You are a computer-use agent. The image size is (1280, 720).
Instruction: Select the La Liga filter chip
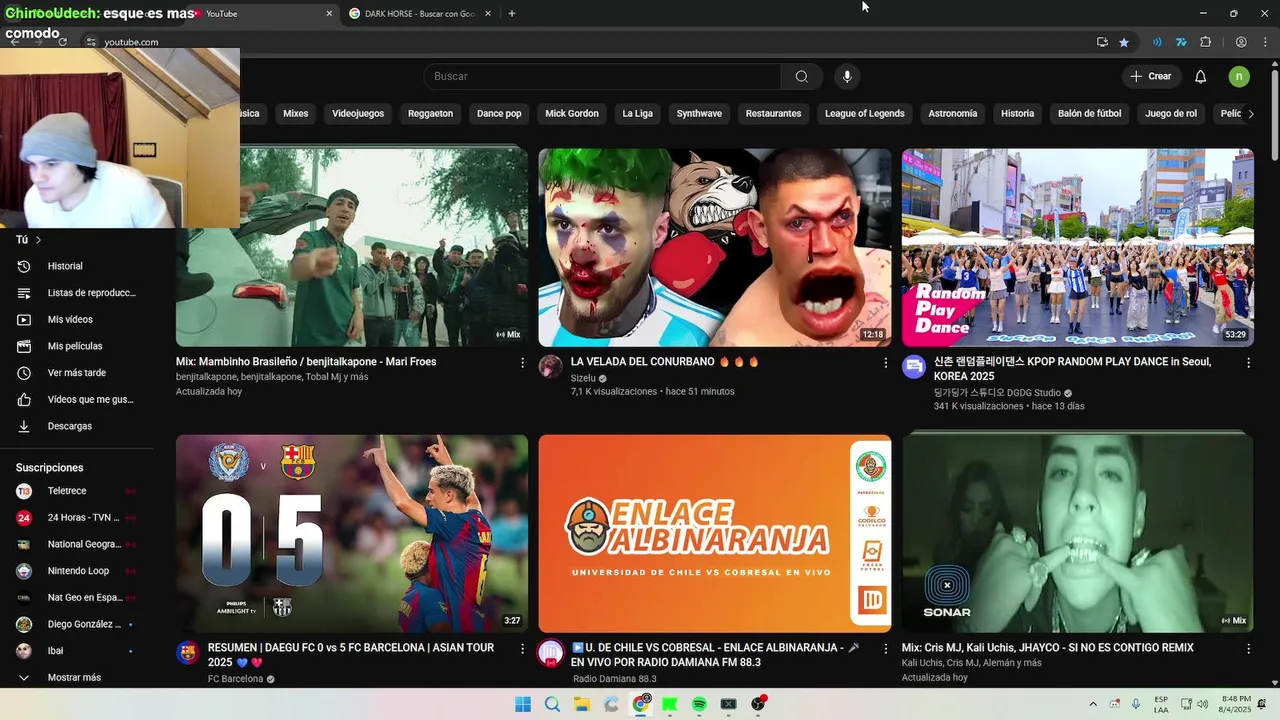(637, 113)
